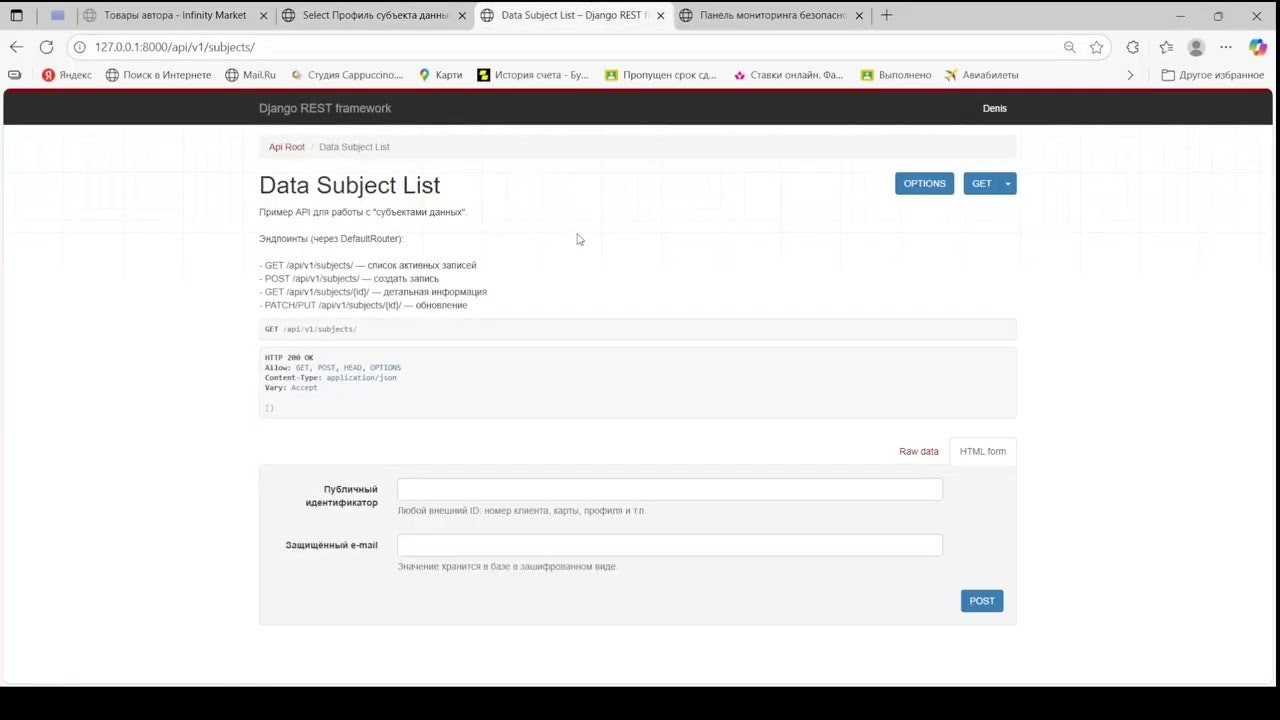Navigate back to the previous page
The width and height of the screenshot is (1280, 720).
coord(16,47)
